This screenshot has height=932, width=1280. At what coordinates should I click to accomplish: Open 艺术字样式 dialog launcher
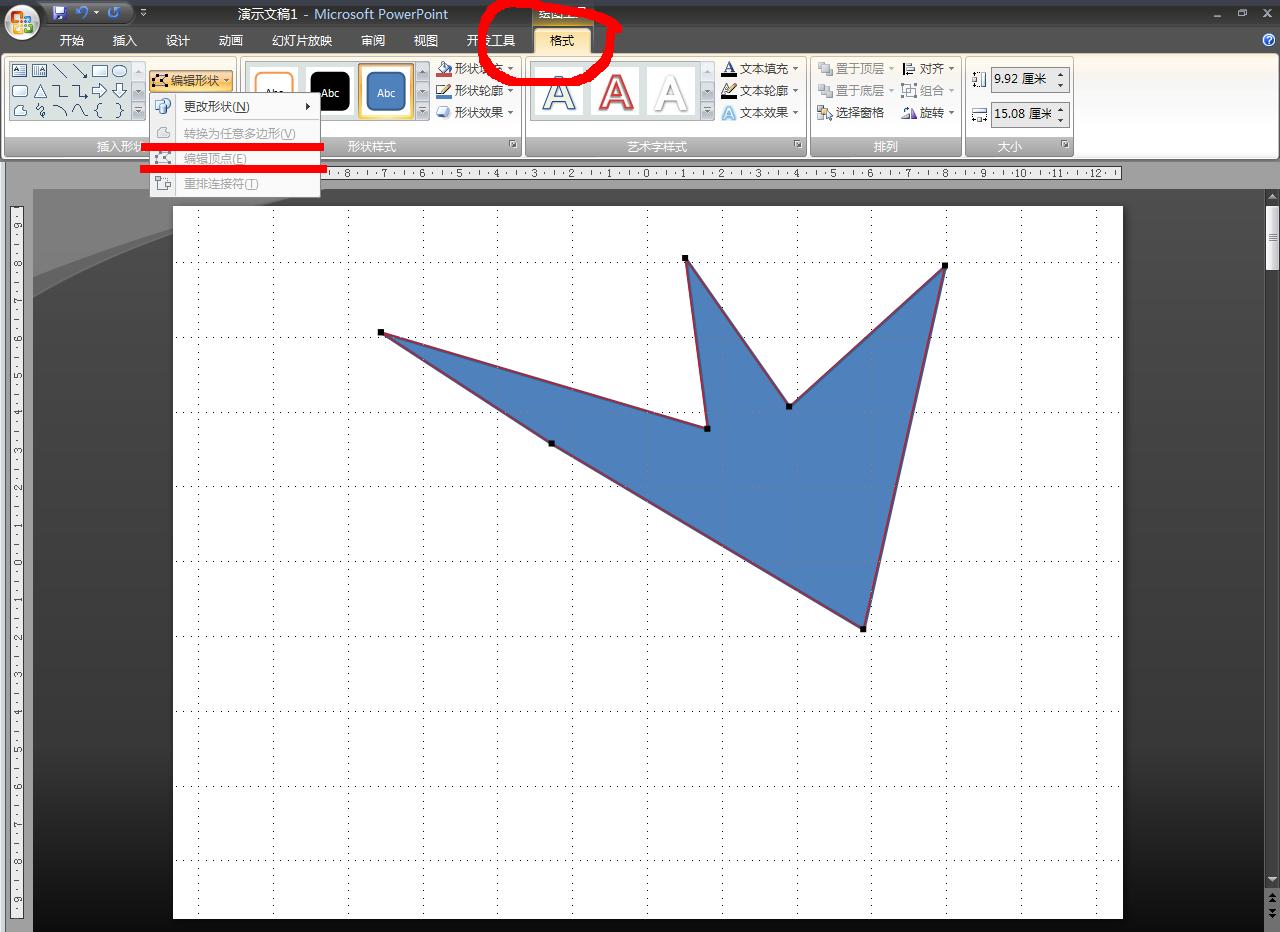pyautogui.click(x=798, y=146)
